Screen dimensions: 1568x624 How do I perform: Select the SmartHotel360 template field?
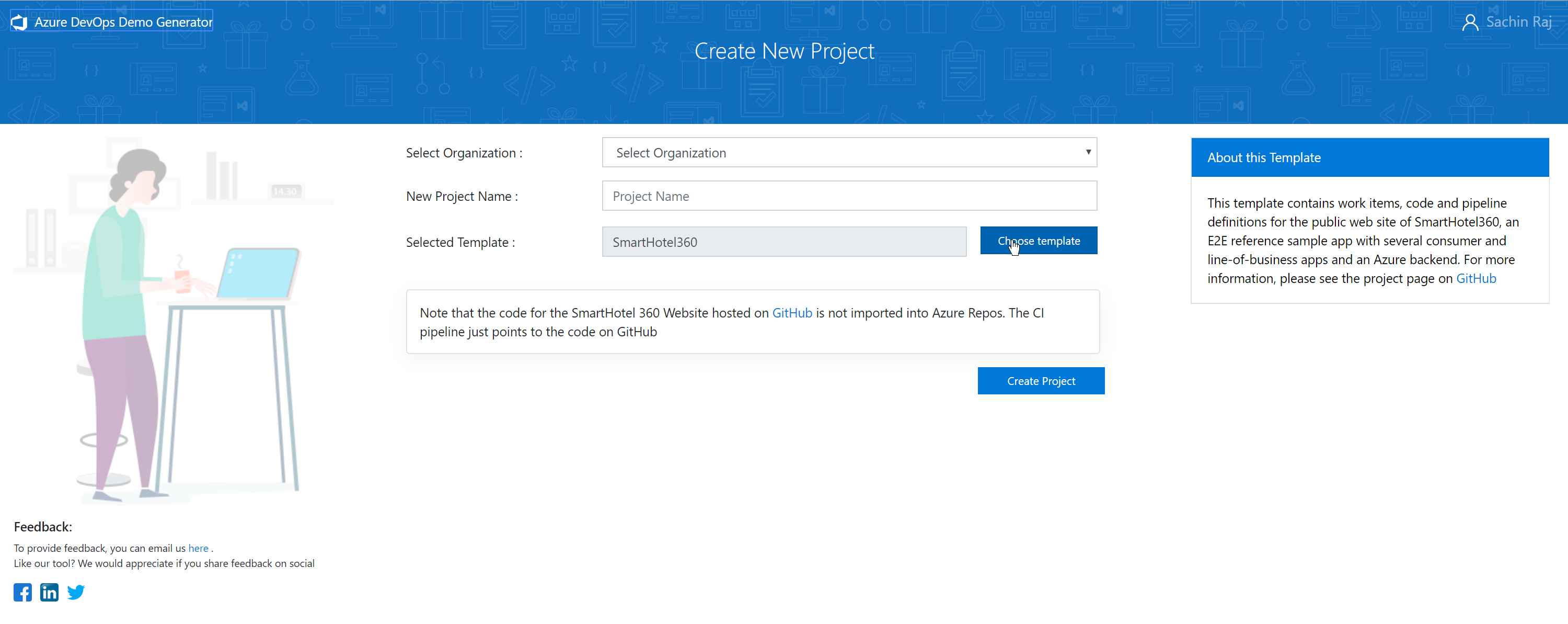(x=783, y=241)
